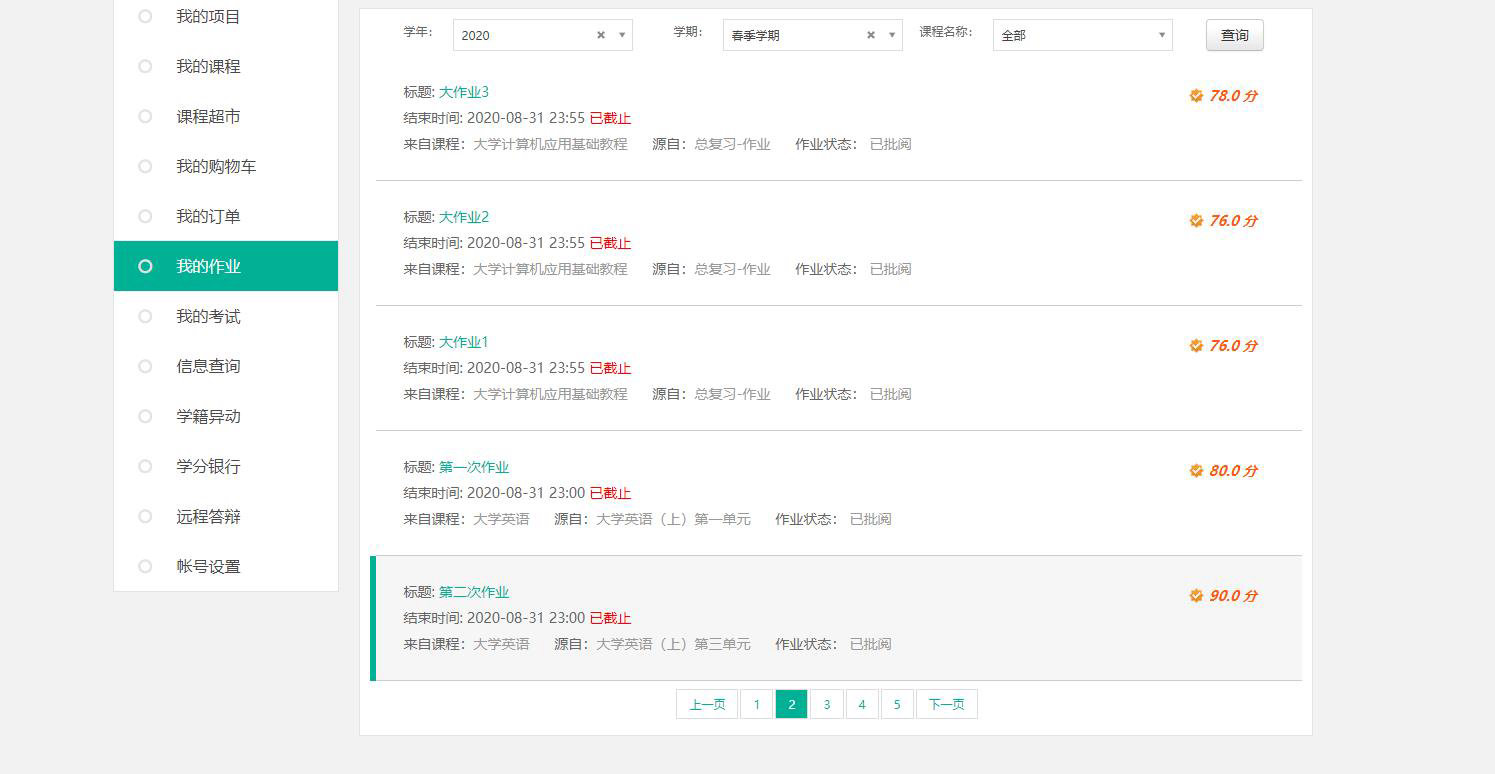Click 大学英语（上）第三单元 source text
Screen dimensions: 1495x774
pyautogui.click(x=673, y=644)
